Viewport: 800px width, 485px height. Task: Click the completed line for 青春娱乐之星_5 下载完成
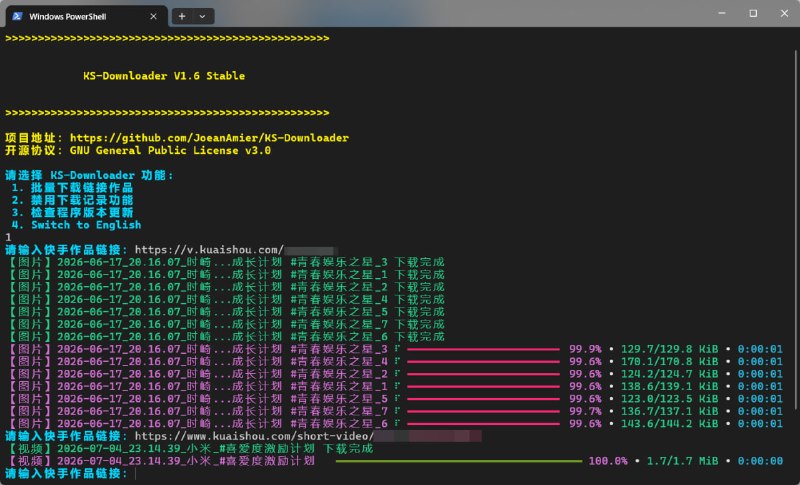point(225,312)
